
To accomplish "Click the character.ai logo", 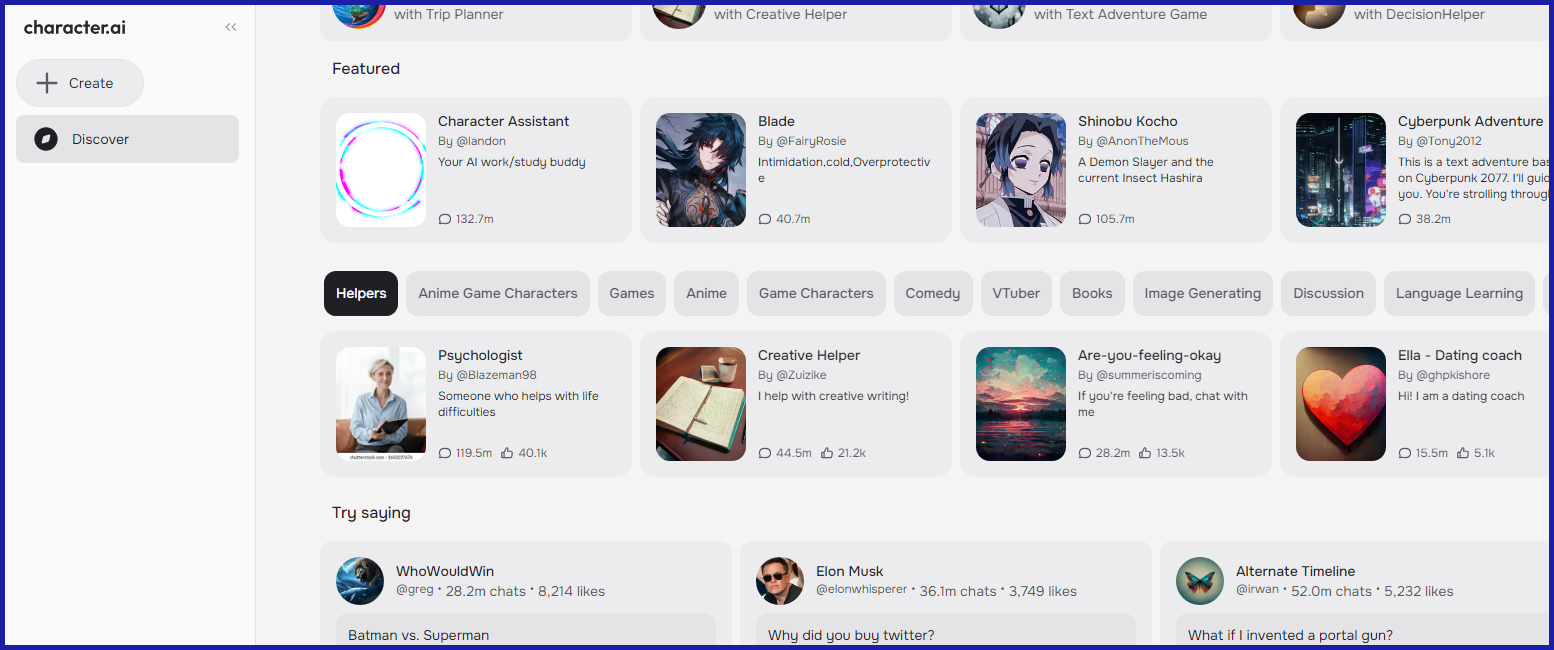I will point(75,27).
